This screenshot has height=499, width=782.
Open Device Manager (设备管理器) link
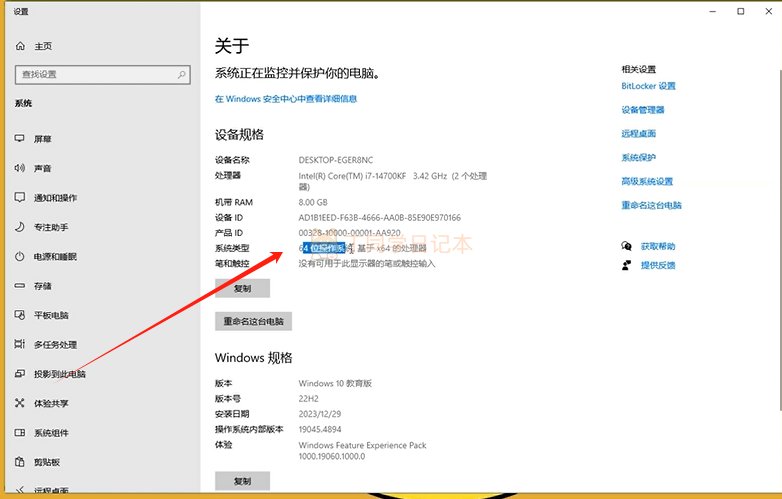point(642,110)
